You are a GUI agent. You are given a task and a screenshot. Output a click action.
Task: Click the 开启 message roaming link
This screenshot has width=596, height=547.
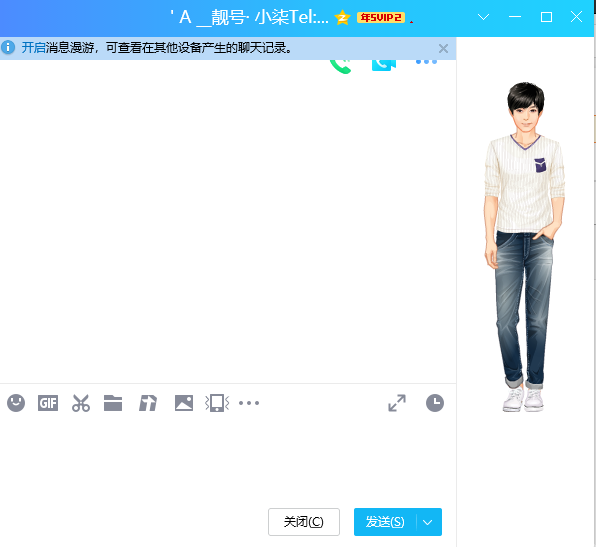click(x=33, y=48)
